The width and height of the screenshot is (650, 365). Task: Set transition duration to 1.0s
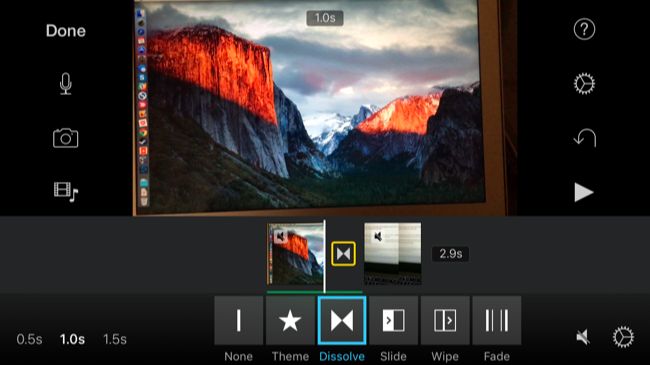pyautogui.click(x=73, y=339)
